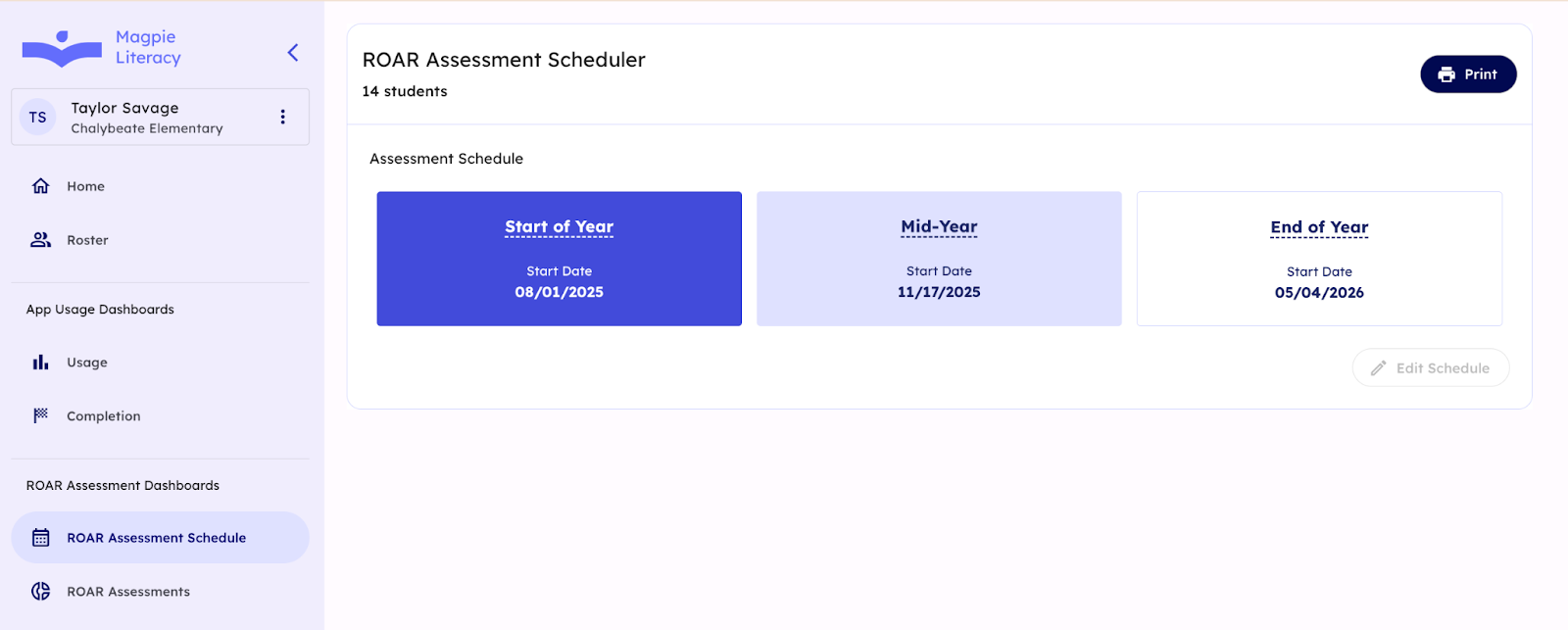Click the Taylor Savage profile name
1568x630 pixels.
point(124,108)
